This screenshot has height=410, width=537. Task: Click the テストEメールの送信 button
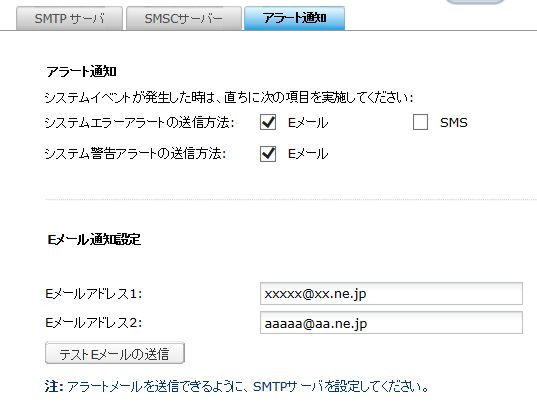pos(115,353)
